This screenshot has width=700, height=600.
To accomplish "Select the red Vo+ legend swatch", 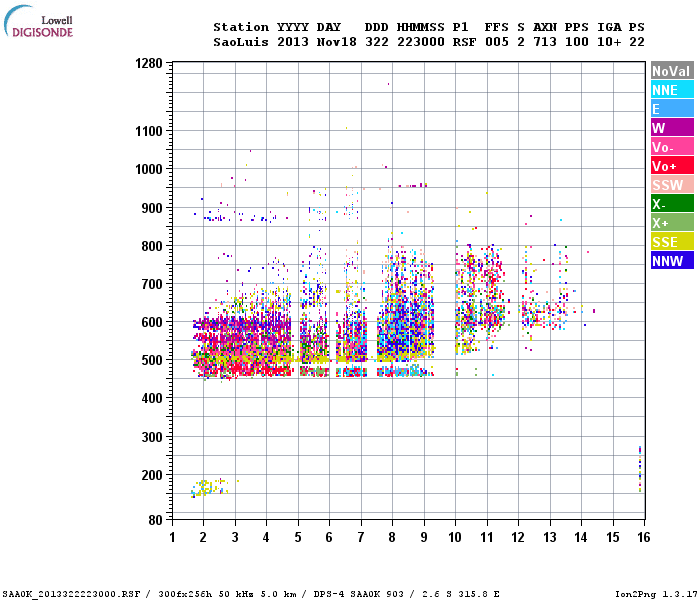I will click(x=672, y=166).
